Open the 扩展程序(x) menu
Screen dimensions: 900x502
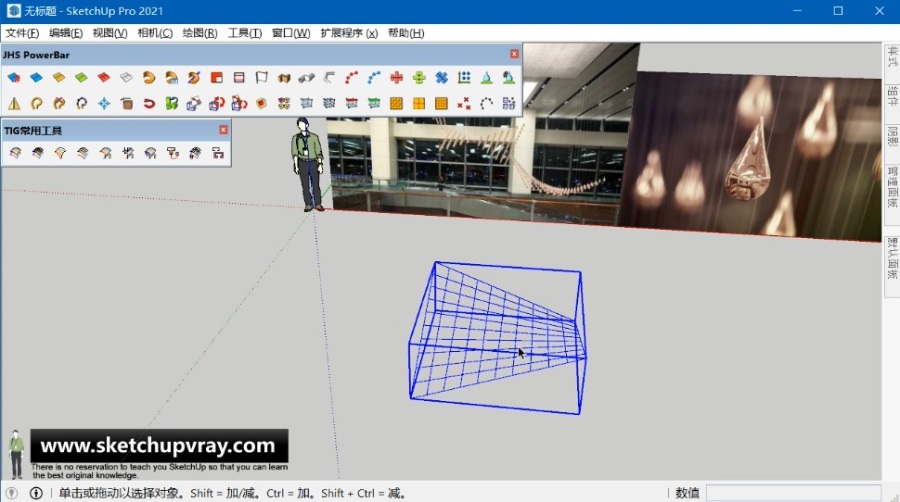349,33
